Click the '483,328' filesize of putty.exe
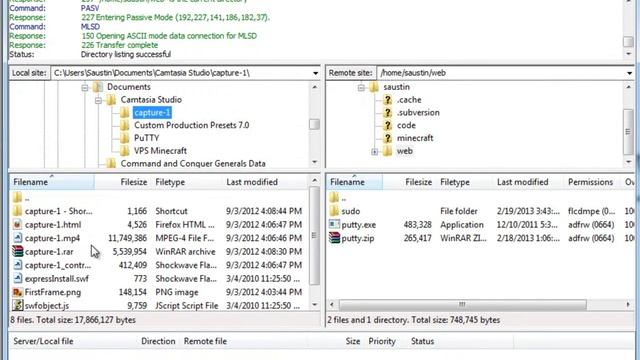The height and width of the screenshot is (360, 640). [418, 224]
